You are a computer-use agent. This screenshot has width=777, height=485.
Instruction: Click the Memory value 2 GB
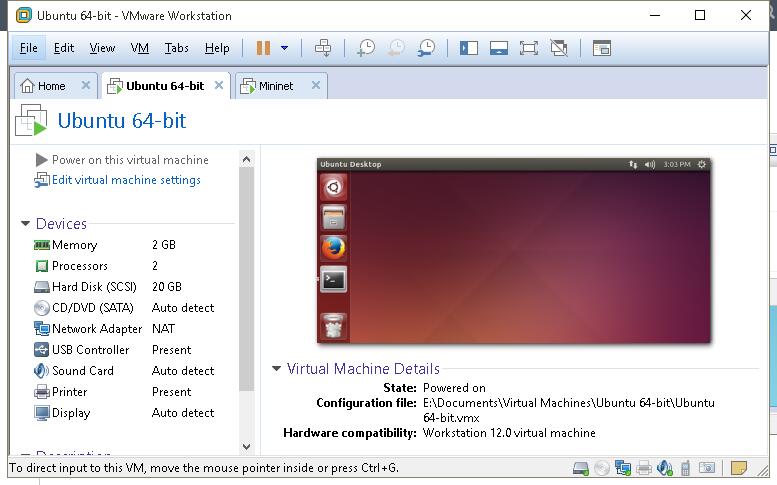point(164,245)
